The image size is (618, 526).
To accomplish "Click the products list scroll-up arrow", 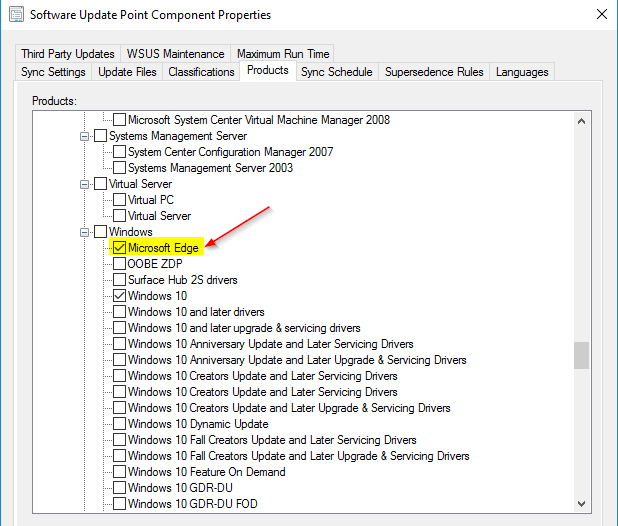I will point(581,121).
